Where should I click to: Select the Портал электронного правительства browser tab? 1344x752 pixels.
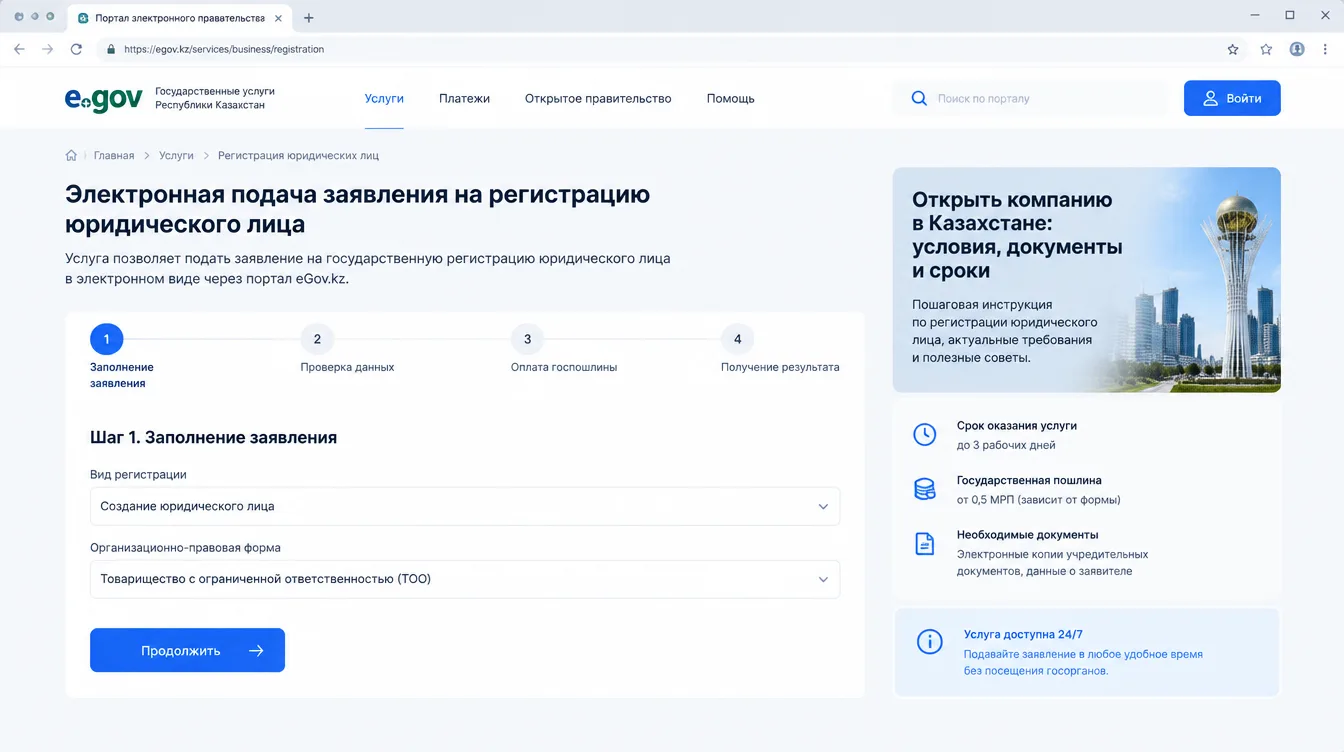click(180, 18)
